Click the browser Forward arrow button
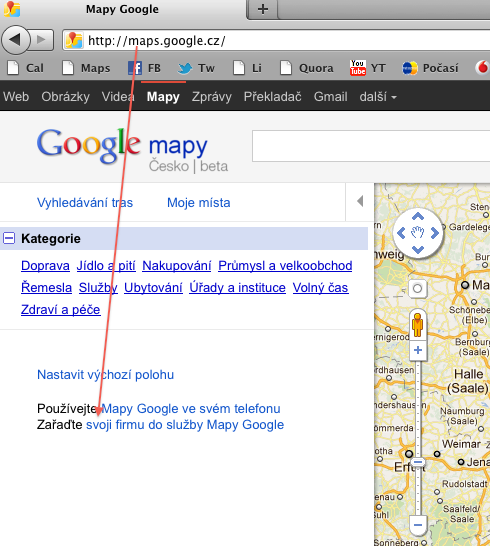 pyautogui.click(x=42, y=40)
